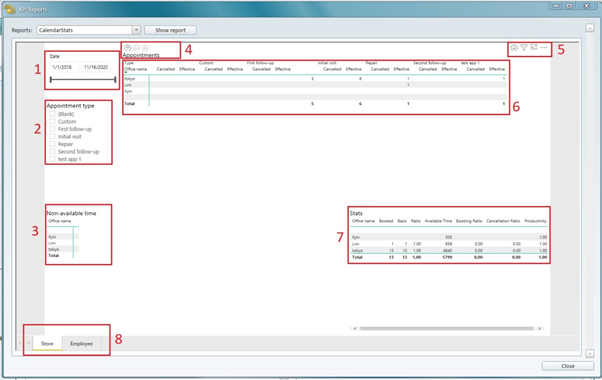602x380 pixels.
Task: Click the Show report button
Action: (x=170, y=30)
